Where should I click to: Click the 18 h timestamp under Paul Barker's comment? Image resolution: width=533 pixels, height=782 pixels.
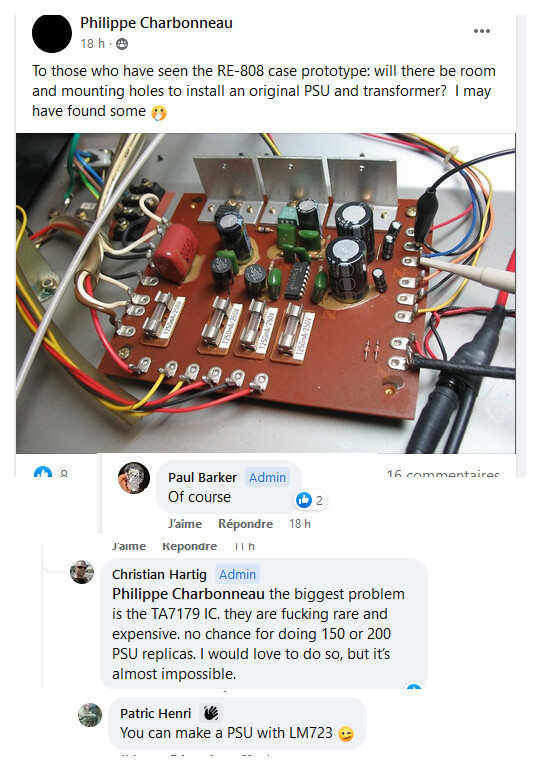(300, 524)
